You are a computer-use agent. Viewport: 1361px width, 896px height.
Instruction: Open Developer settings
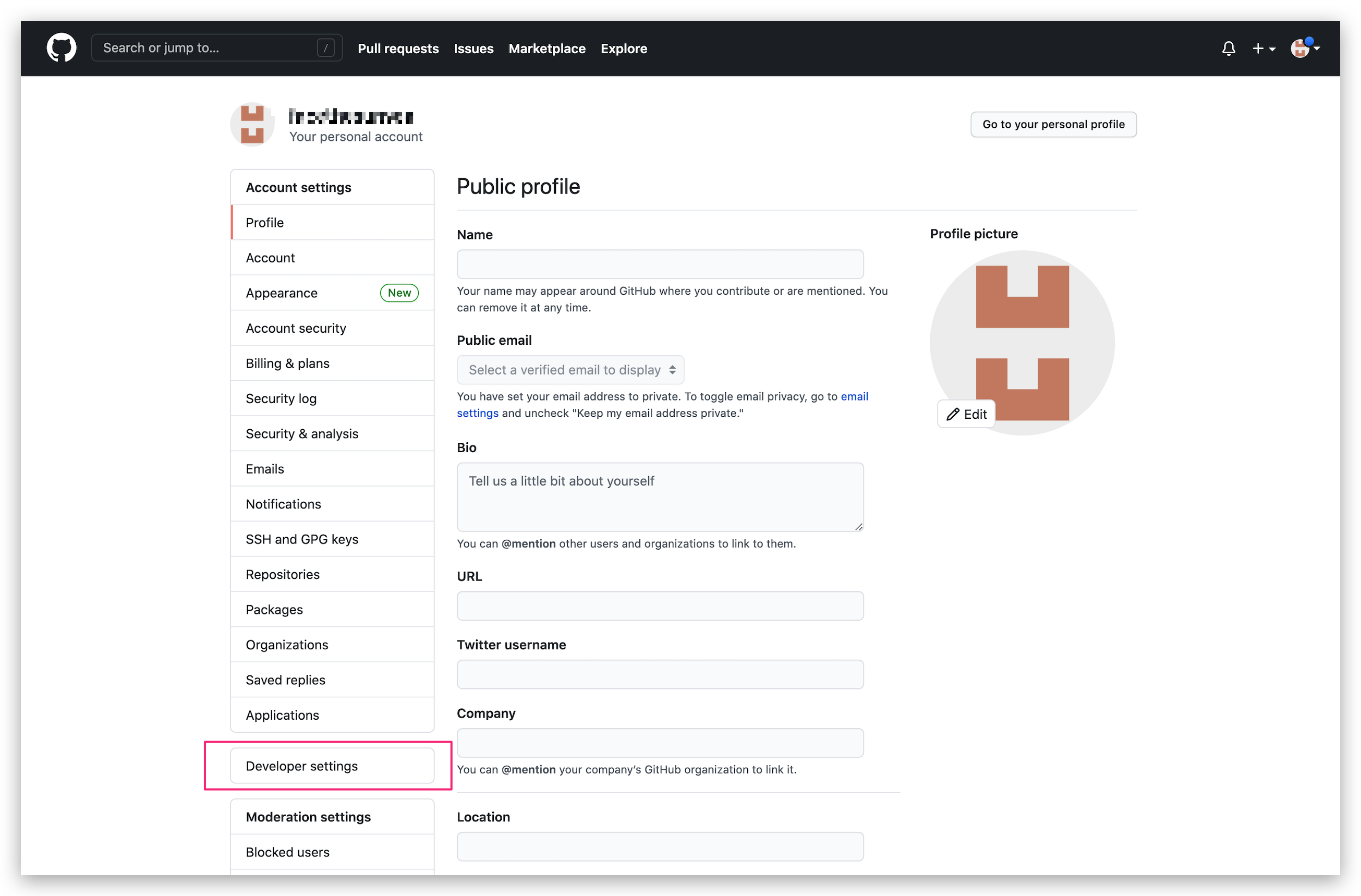click(302, 766)
